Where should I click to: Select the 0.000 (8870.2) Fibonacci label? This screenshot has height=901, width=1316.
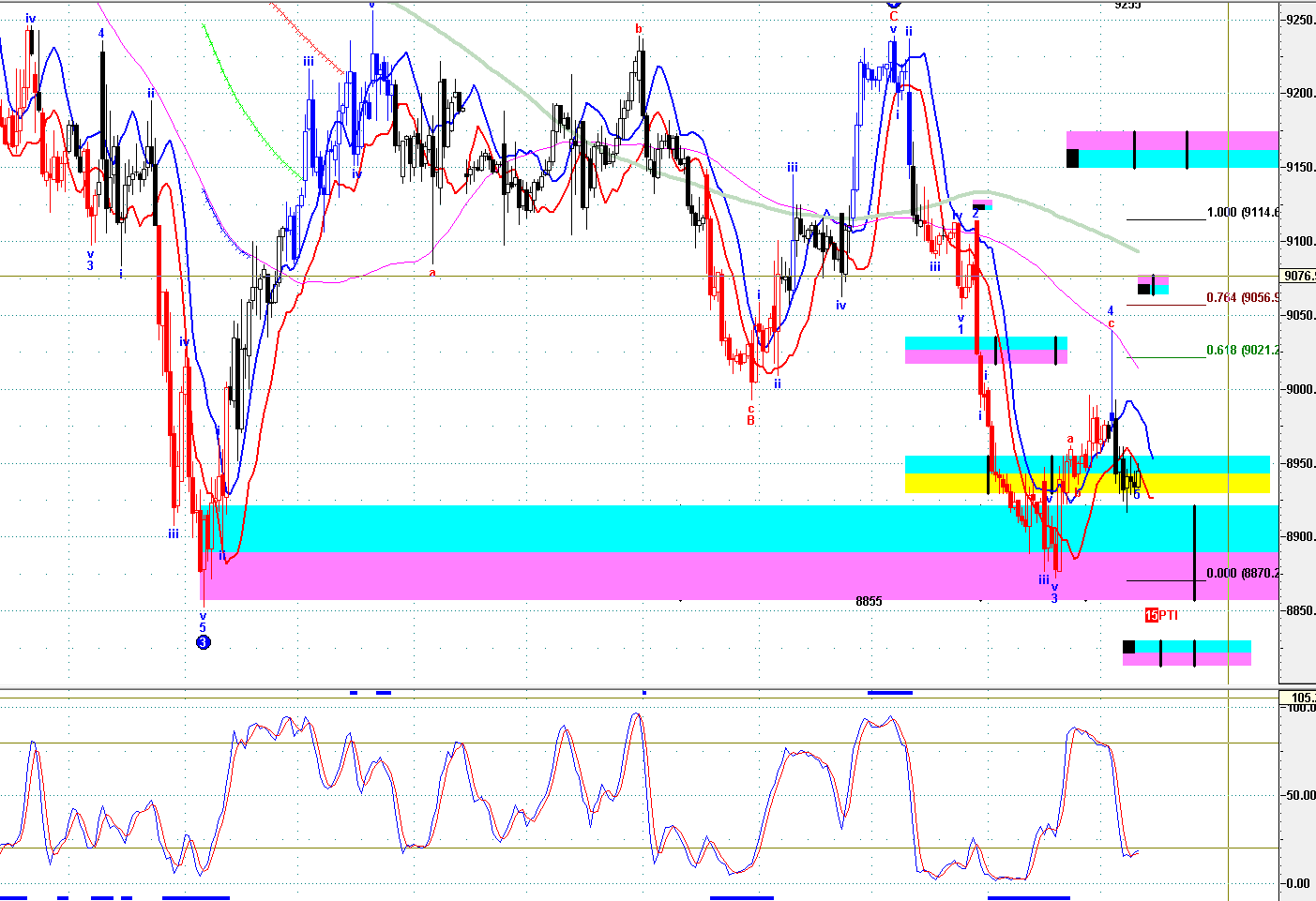pyautogui.click(x=1242, y=573)
